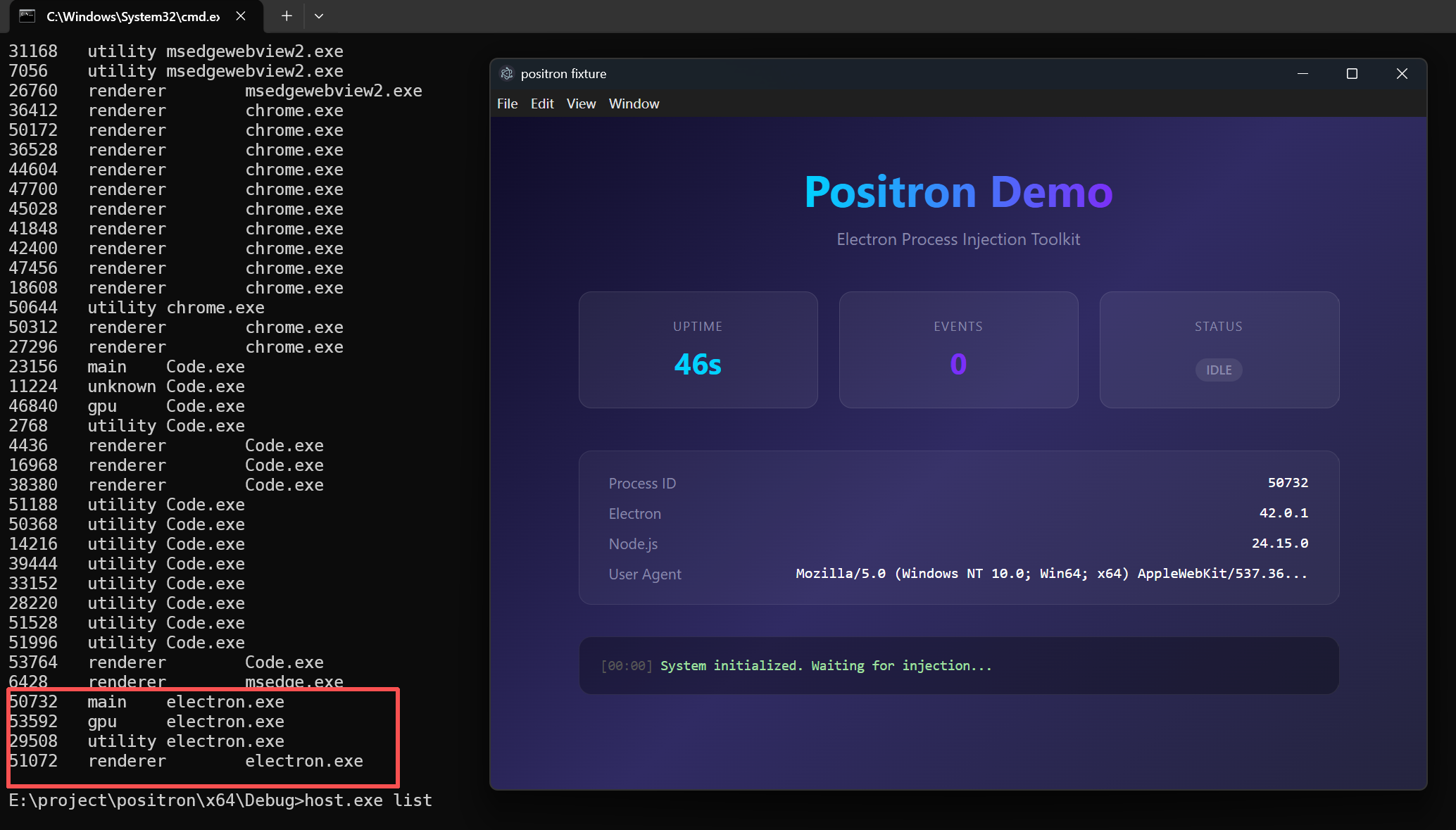Click the IDLE status badge
This screenshot has height=830, width=1456.
point(1219,370)
